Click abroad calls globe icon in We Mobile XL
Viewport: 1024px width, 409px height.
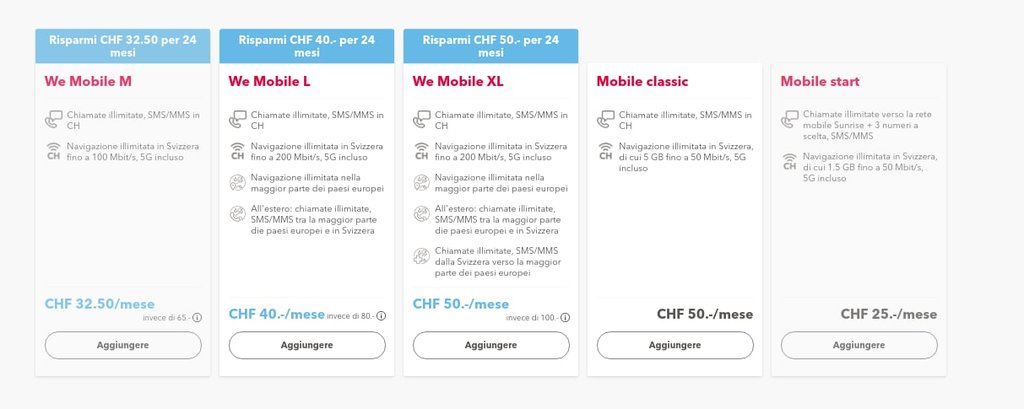421,213
